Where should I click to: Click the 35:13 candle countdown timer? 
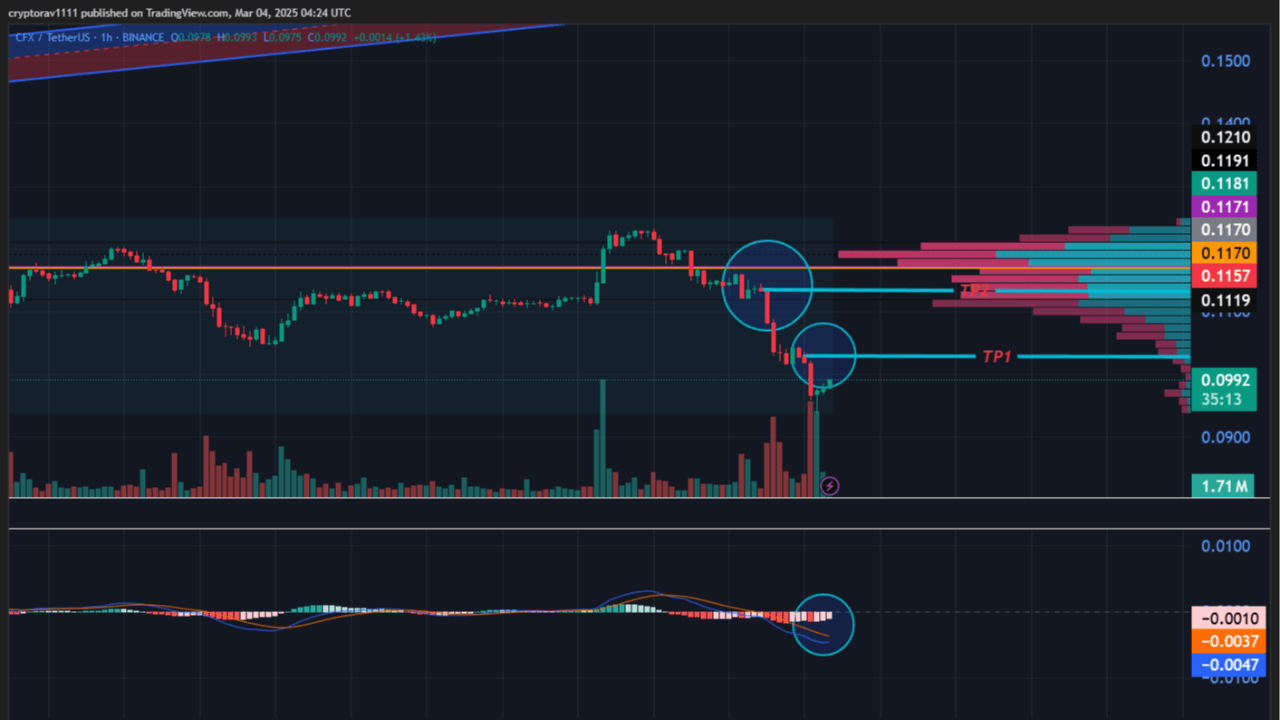click(1224, 397)
